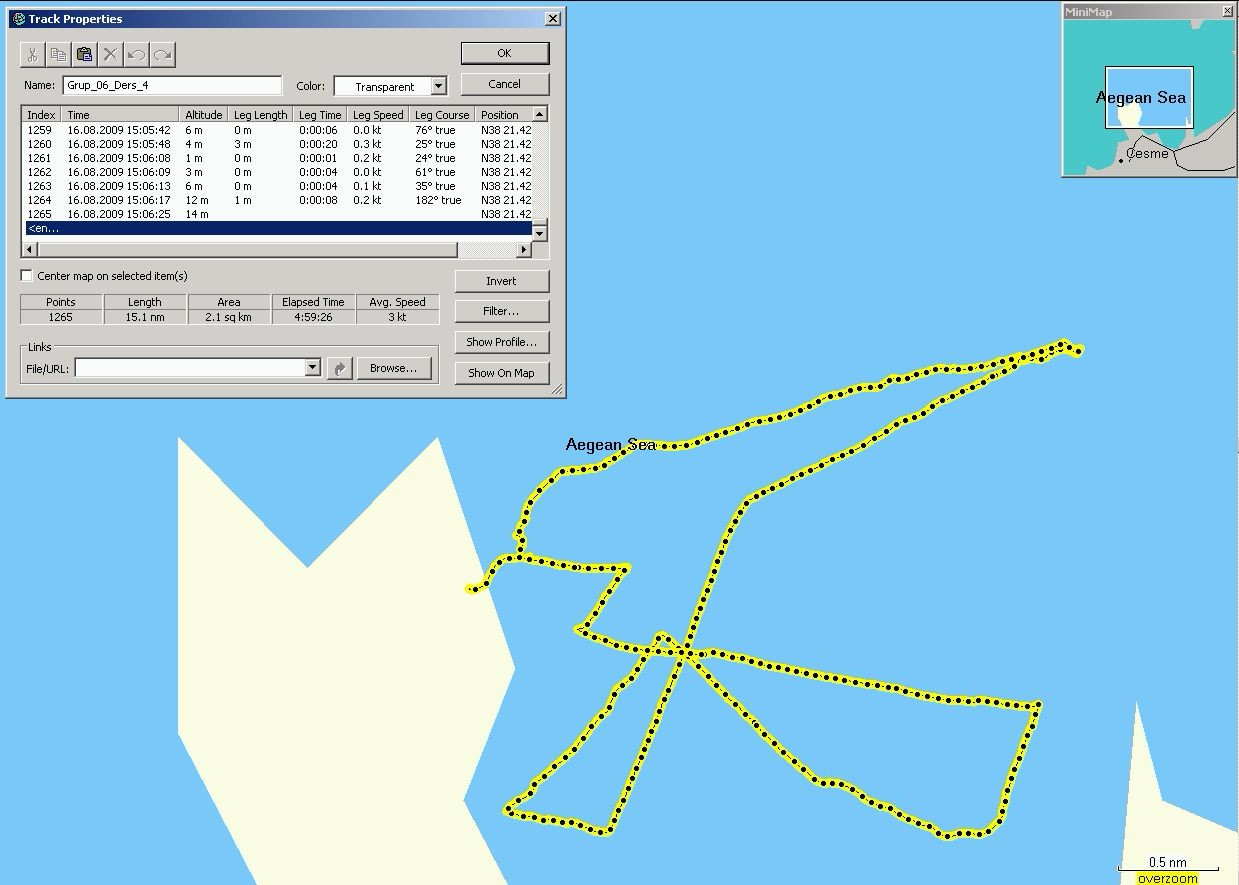Click the Show Profile... button
This screenshot has height=885, width=1239.
click(x=501, y=342)
